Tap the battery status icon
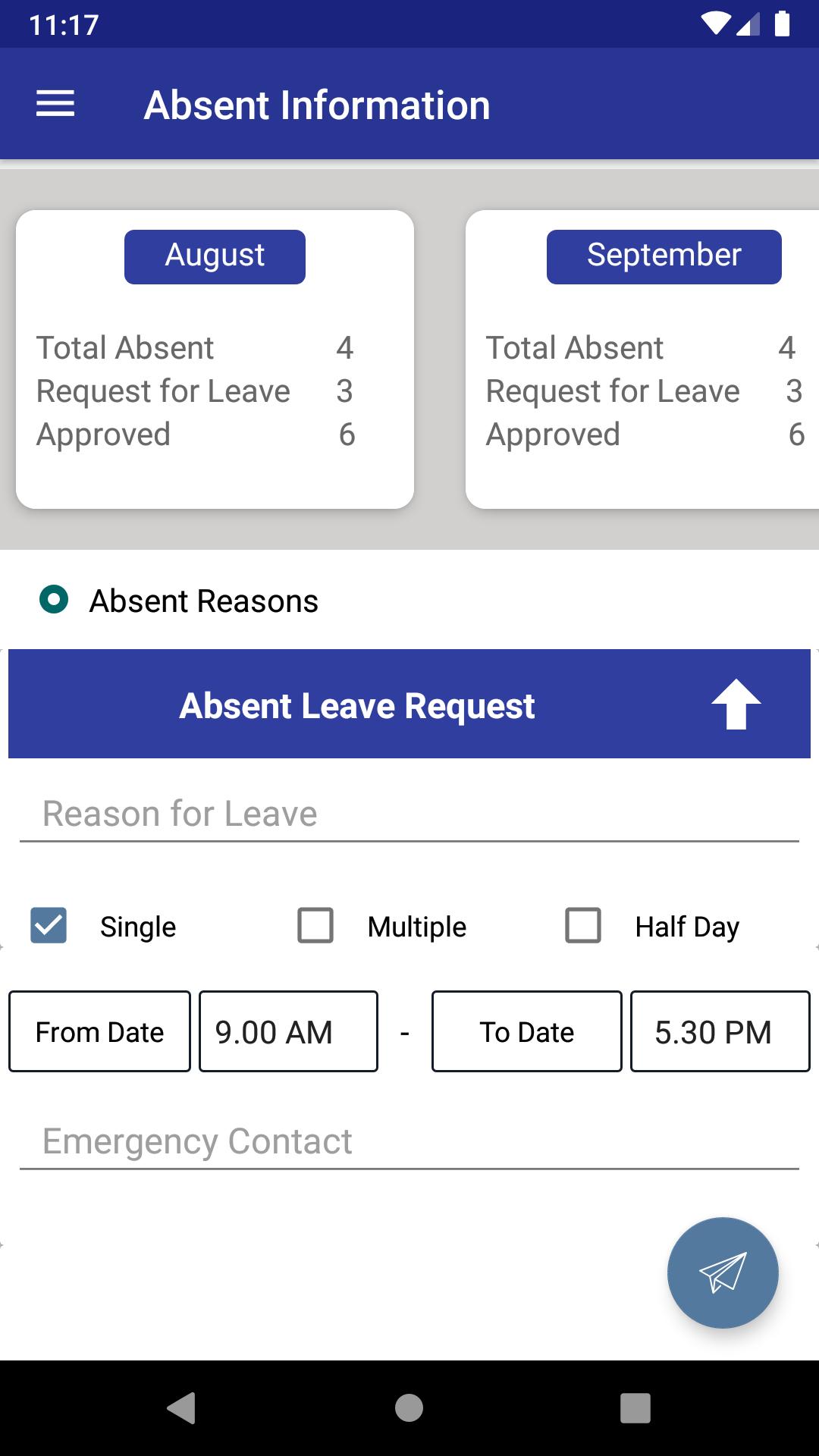This screenshot has height=1456, width=819. 782,24
